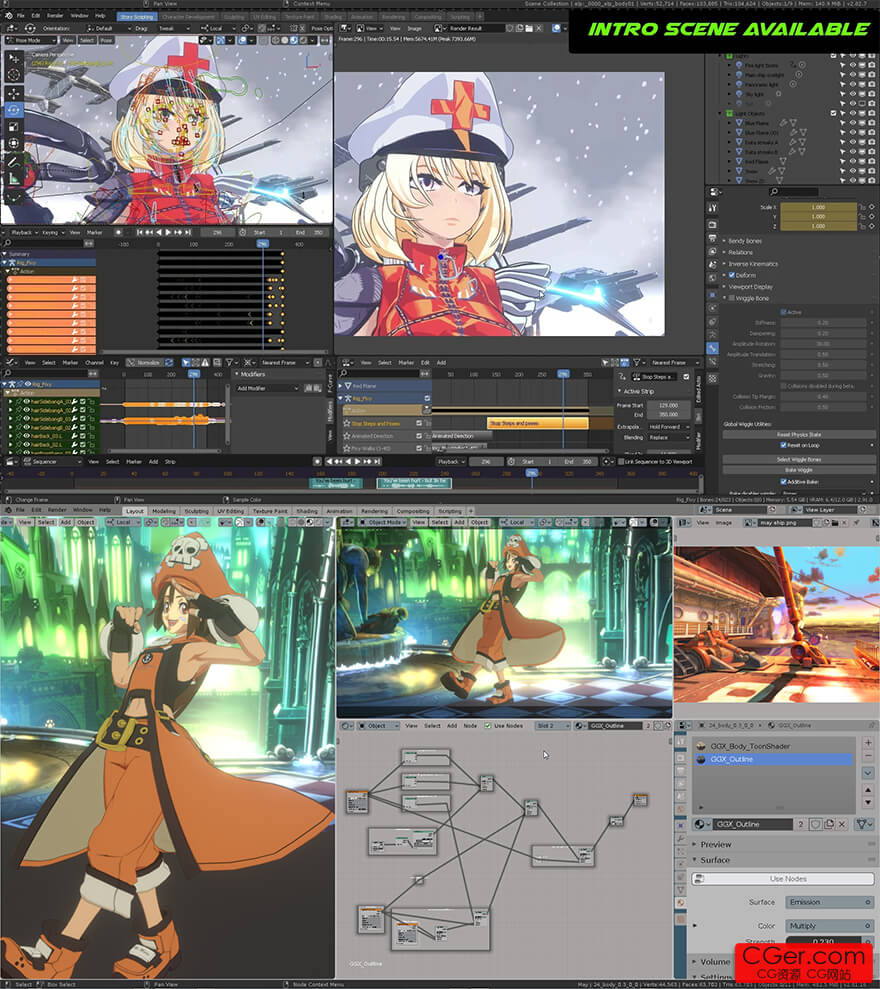This screenshot has width=880, height=989.
Task: Toggle Link Sequence to 3D Viewport checkbox
Action: pos(621,462)
